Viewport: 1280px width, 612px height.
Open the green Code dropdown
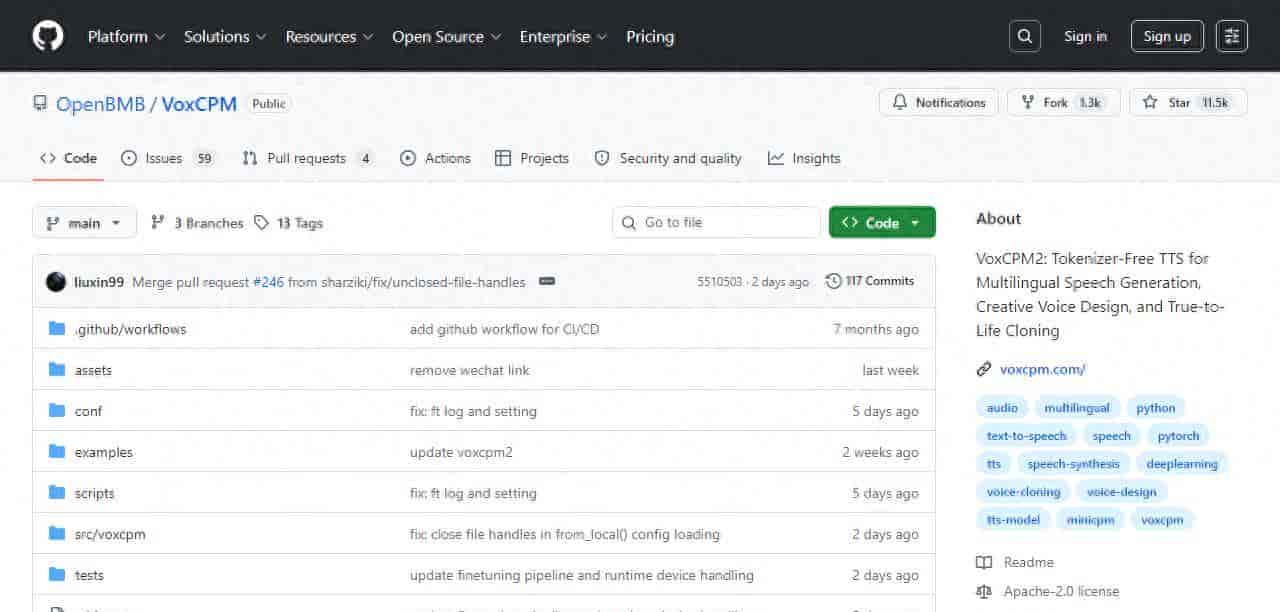pos(881,223)
